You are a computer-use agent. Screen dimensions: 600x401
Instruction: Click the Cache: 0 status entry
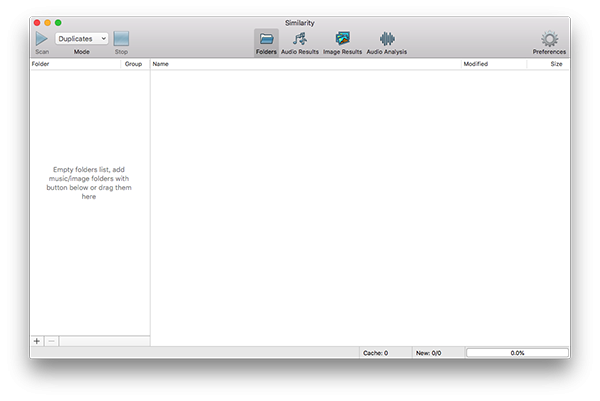(375, 353)
